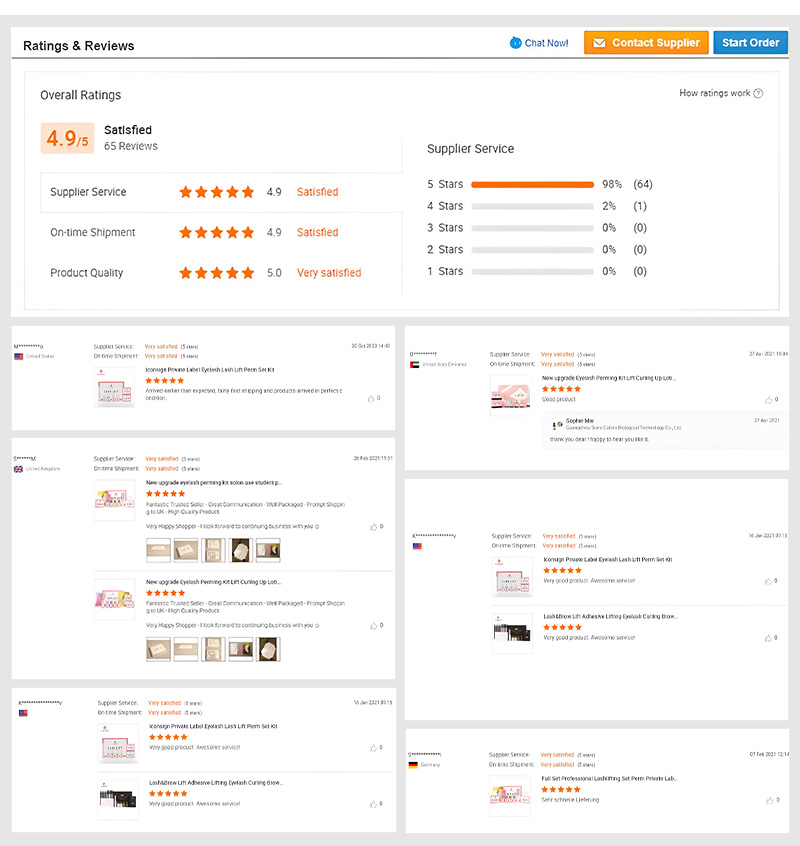Open 'Iconsign Private Label Eyelash Lash Lift' product link in first review

[210, 370]
